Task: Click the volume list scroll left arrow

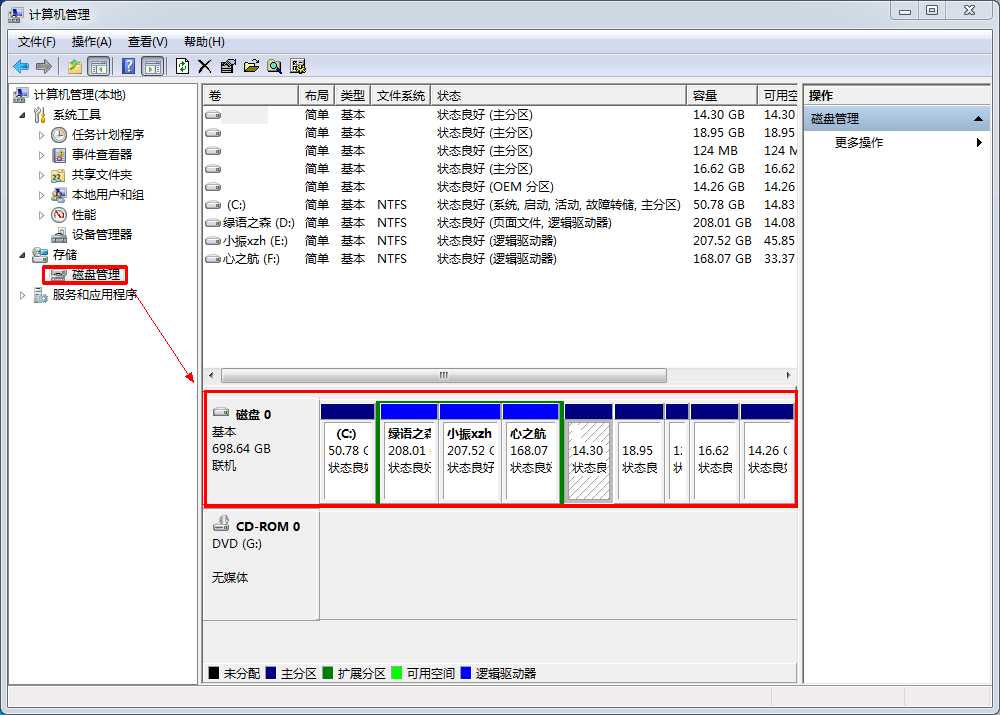Action: [211, 375]
